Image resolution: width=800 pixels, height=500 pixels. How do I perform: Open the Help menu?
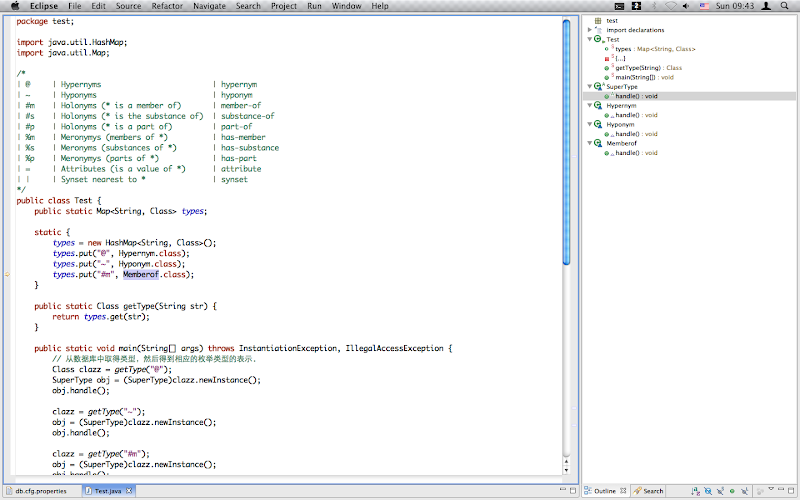coord(380,6)
